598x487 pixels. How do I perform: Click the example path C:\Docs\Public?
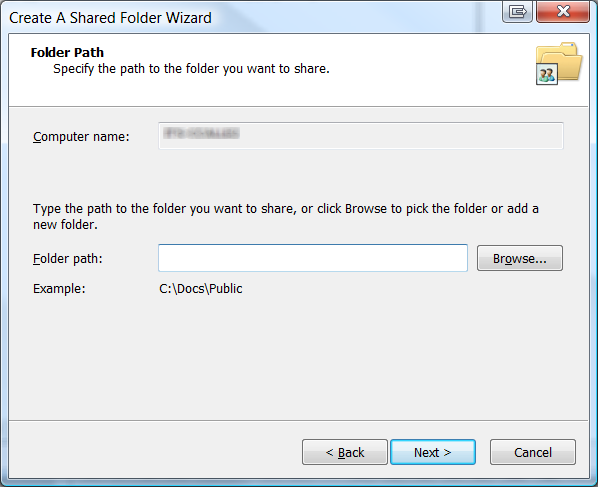tap(201, 289)
